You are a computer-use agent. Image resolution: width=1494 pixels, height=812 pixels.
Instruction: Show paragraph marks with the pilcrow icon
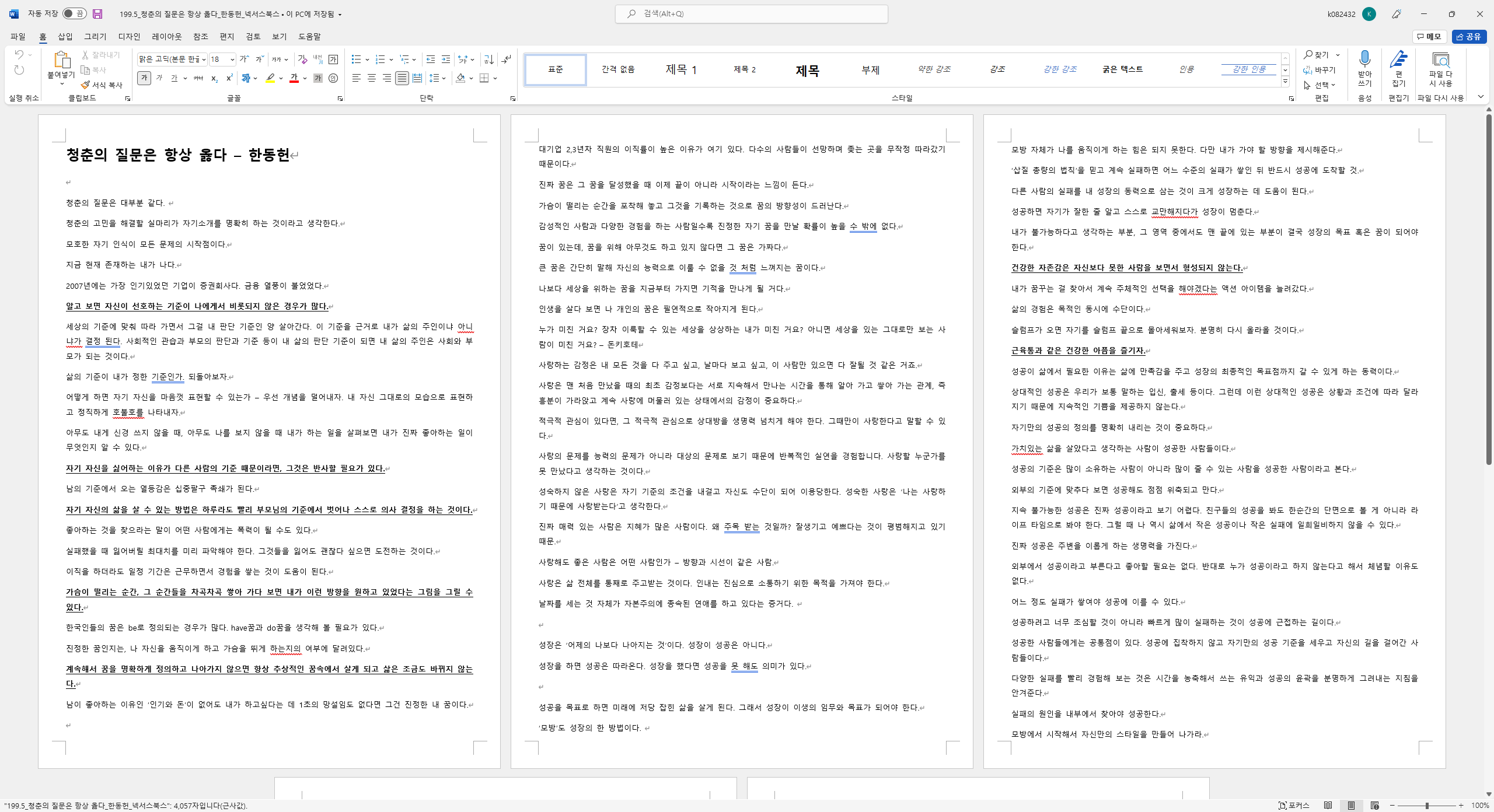(507, 59)
